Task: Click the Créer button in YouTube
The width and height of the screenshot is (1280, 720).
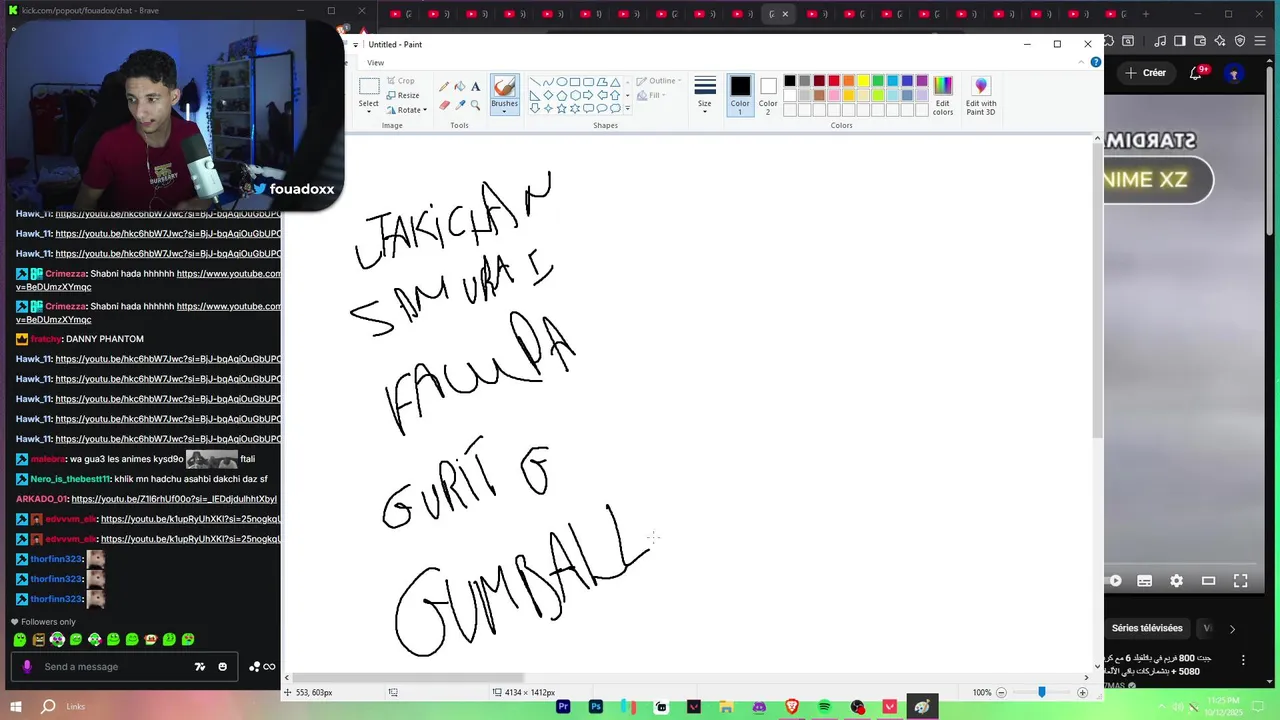Action: click(x=1146, y=73)
